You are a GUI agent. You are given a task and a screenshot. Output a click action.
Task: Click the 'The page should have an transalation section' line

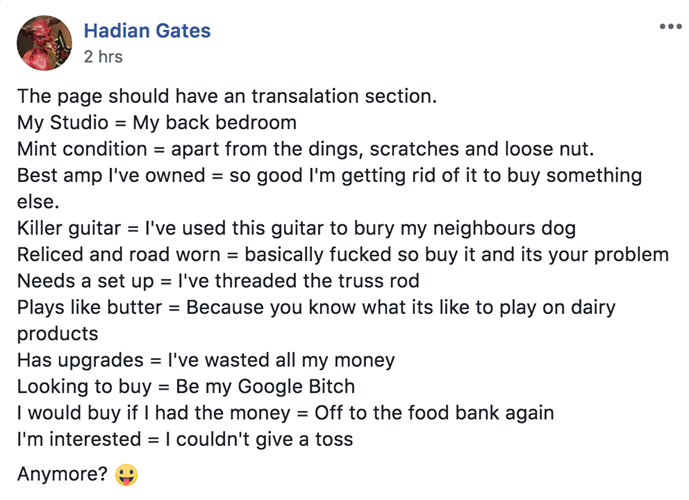pyautogui.click(x=227, y=96)
